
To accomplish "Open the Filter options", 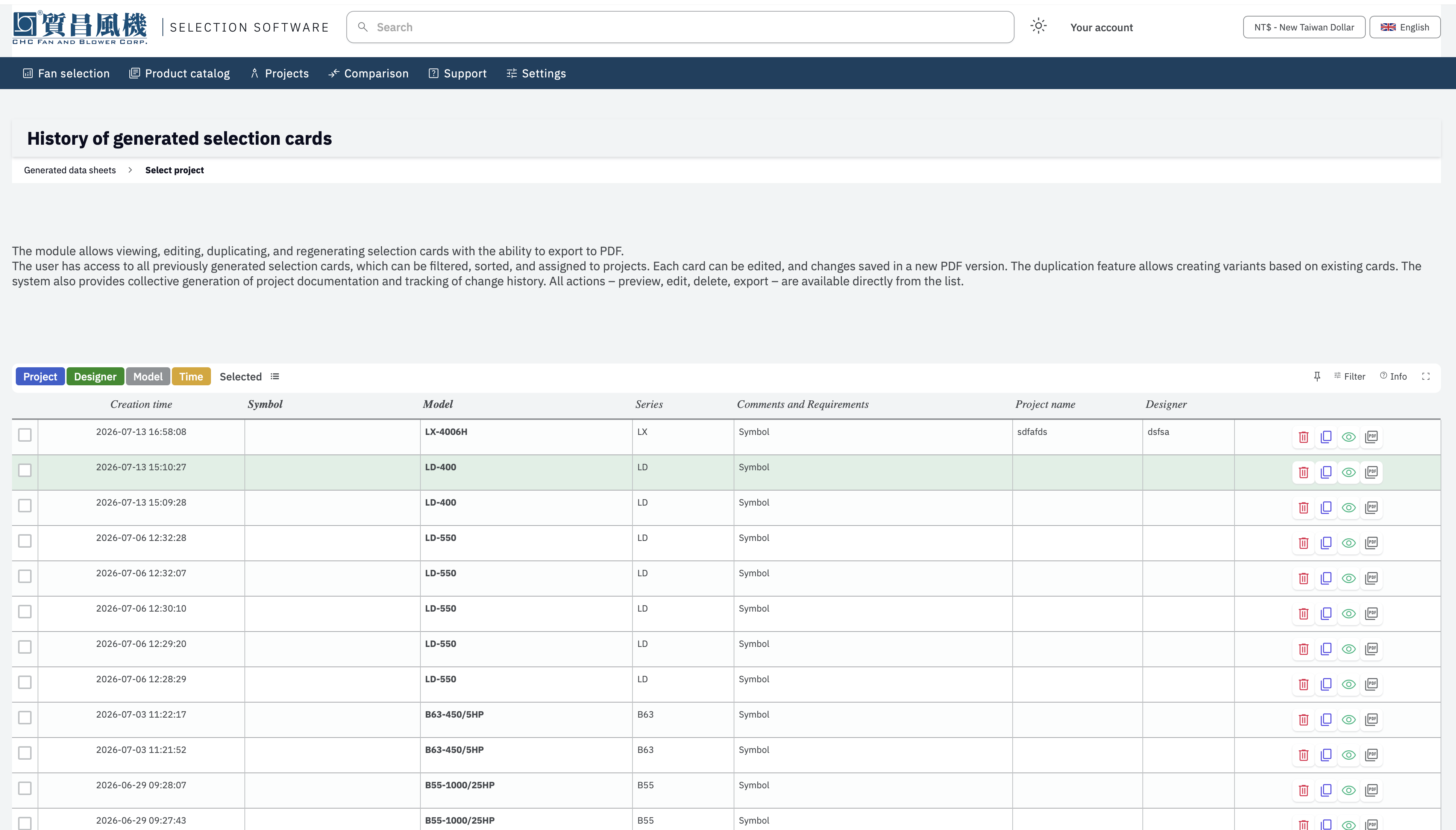I will [1349, 376].
